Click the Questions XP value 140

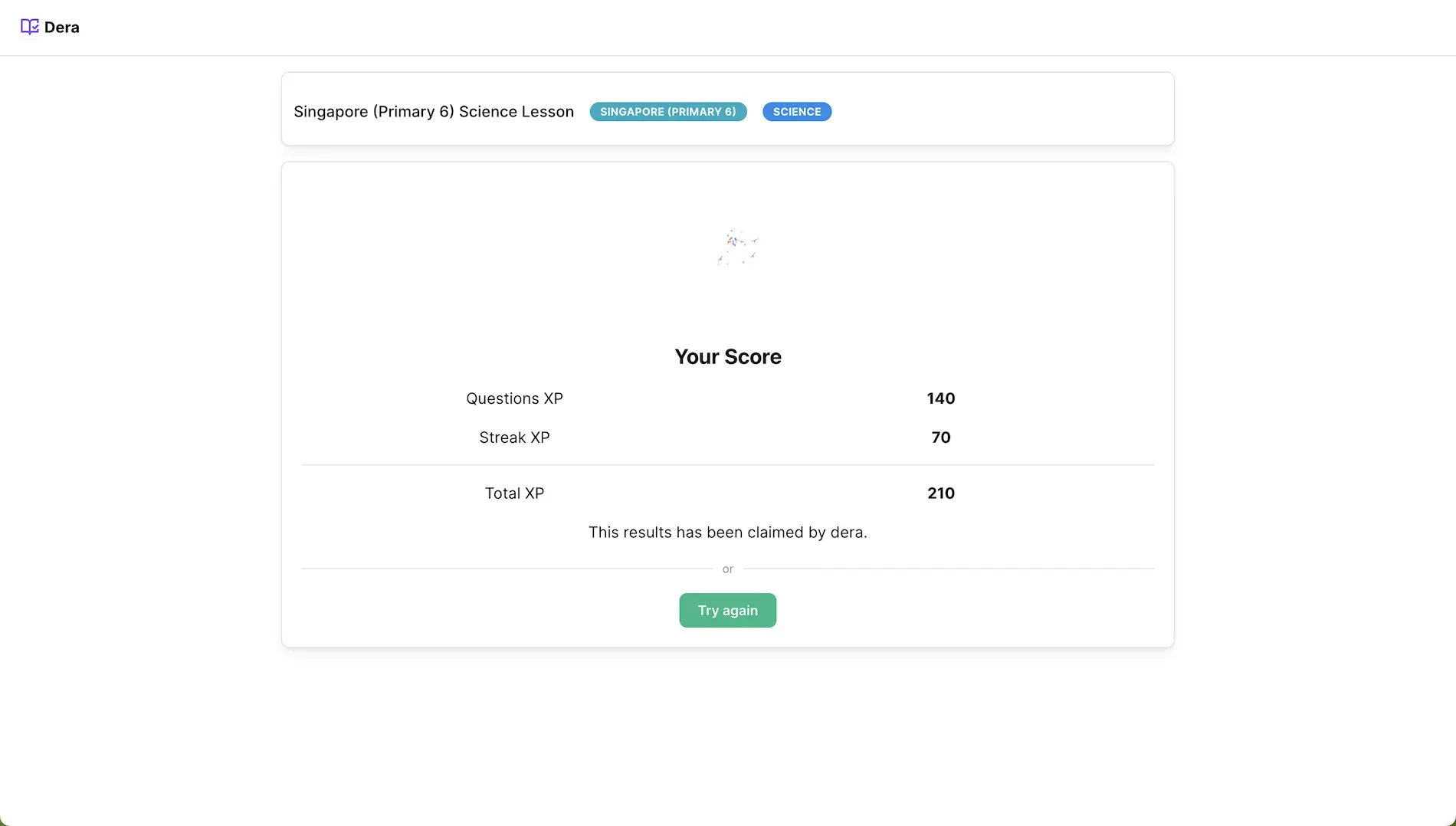click(x=940, y=398)
